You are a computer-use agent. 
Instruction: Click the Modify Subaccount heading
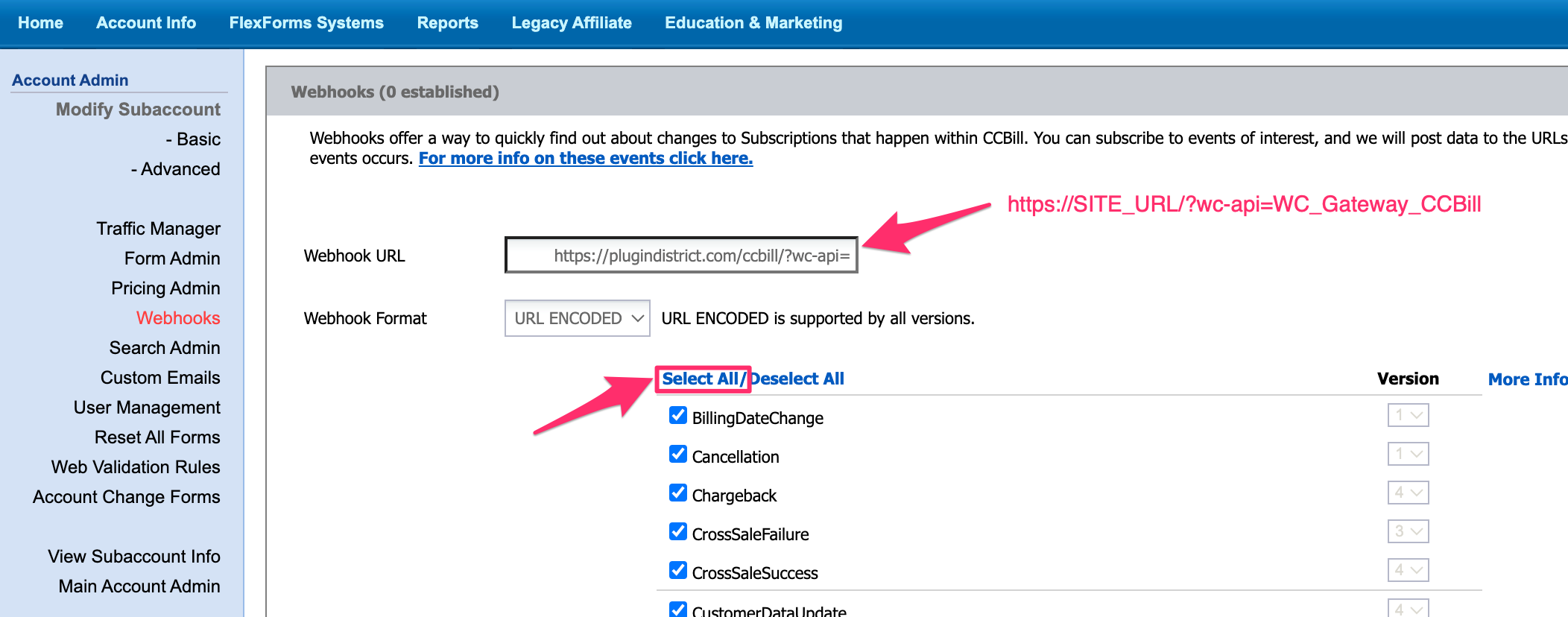coord(138,110)
